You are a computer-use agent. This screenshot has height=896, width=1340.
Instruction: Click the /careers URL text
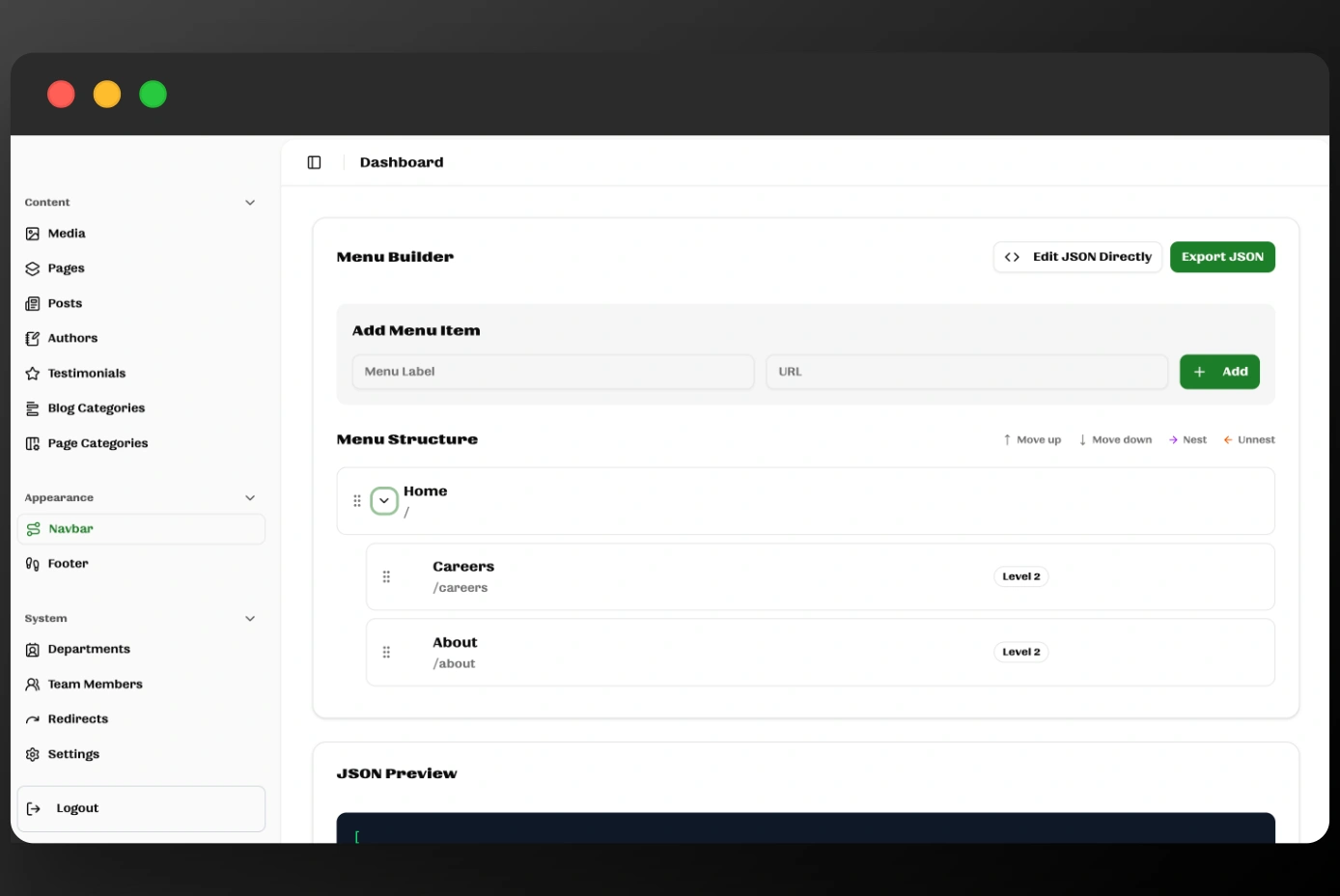(x=461, y=588)
